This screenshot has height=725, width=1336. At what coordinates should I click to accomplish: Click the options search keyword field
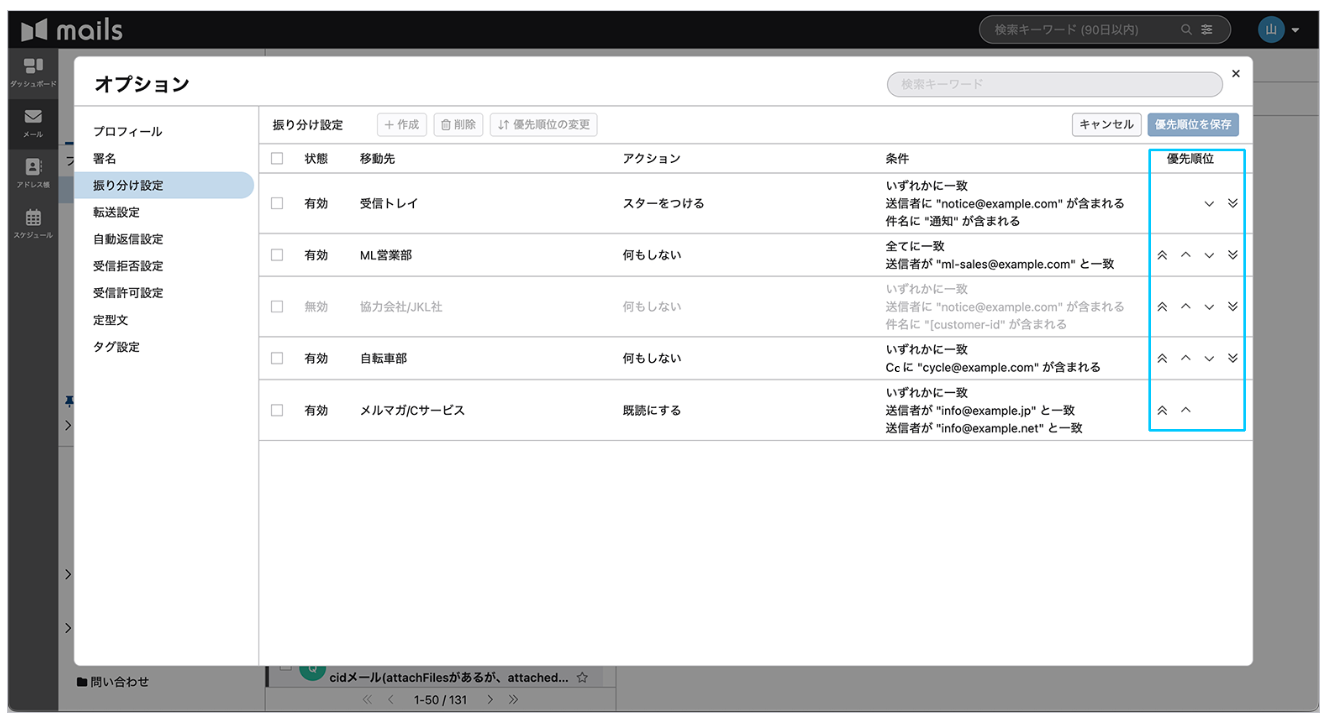(x=1054, y=85)
